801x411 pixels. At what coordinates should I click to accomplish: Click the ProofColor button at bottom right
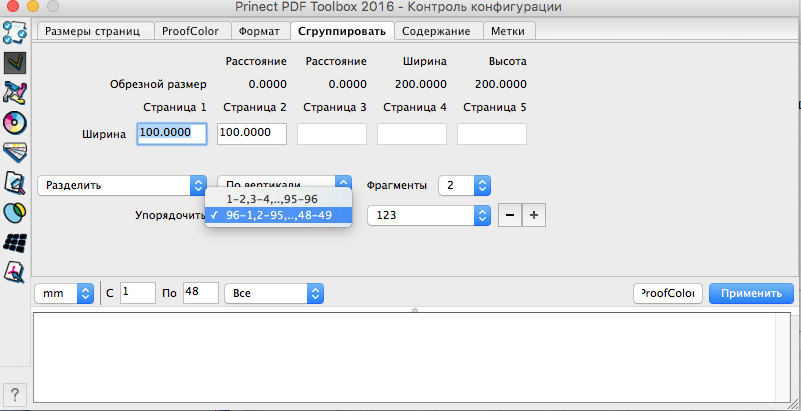click(668, 294)
